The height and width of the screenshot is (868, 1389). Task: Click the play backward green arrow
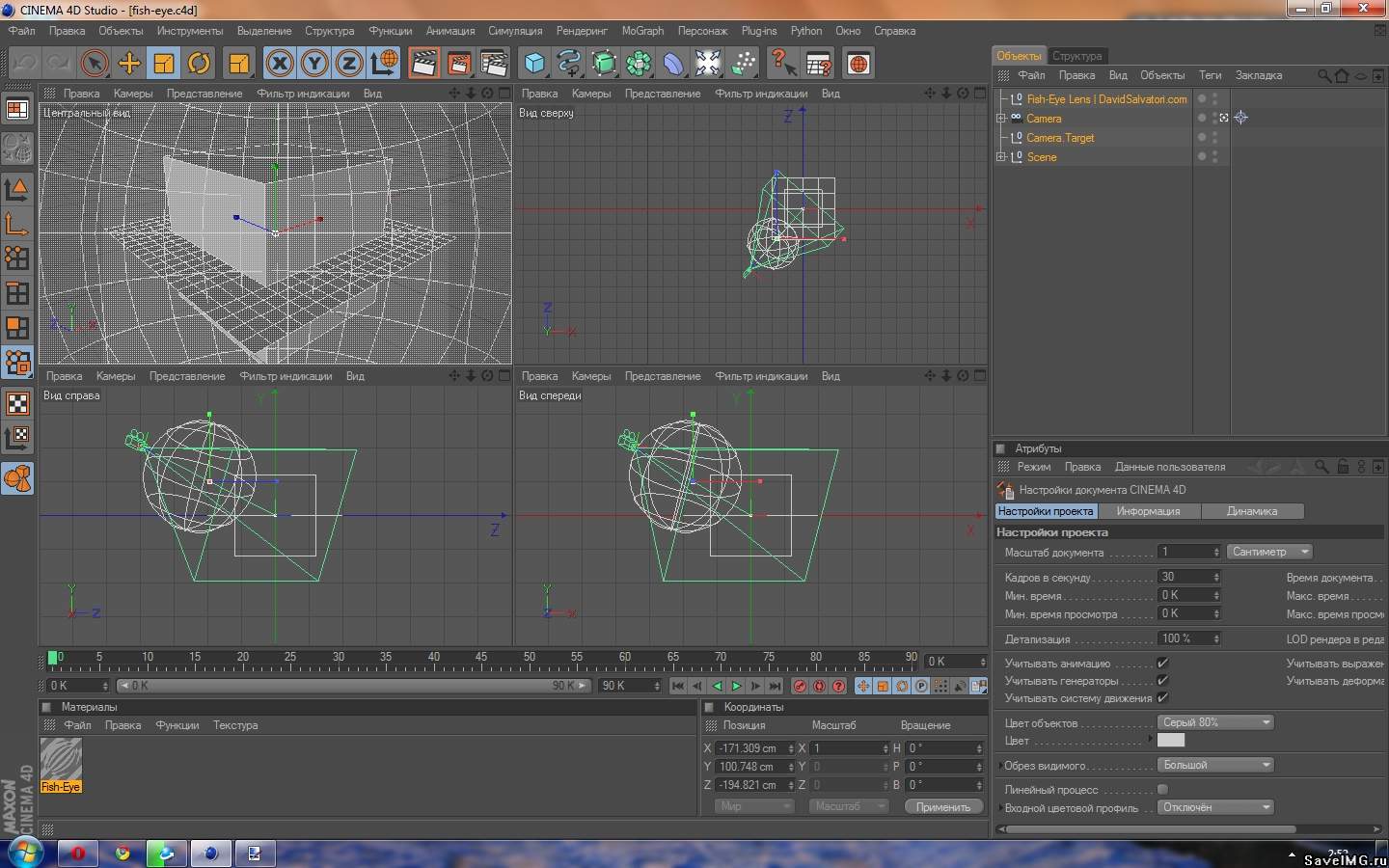717,686
